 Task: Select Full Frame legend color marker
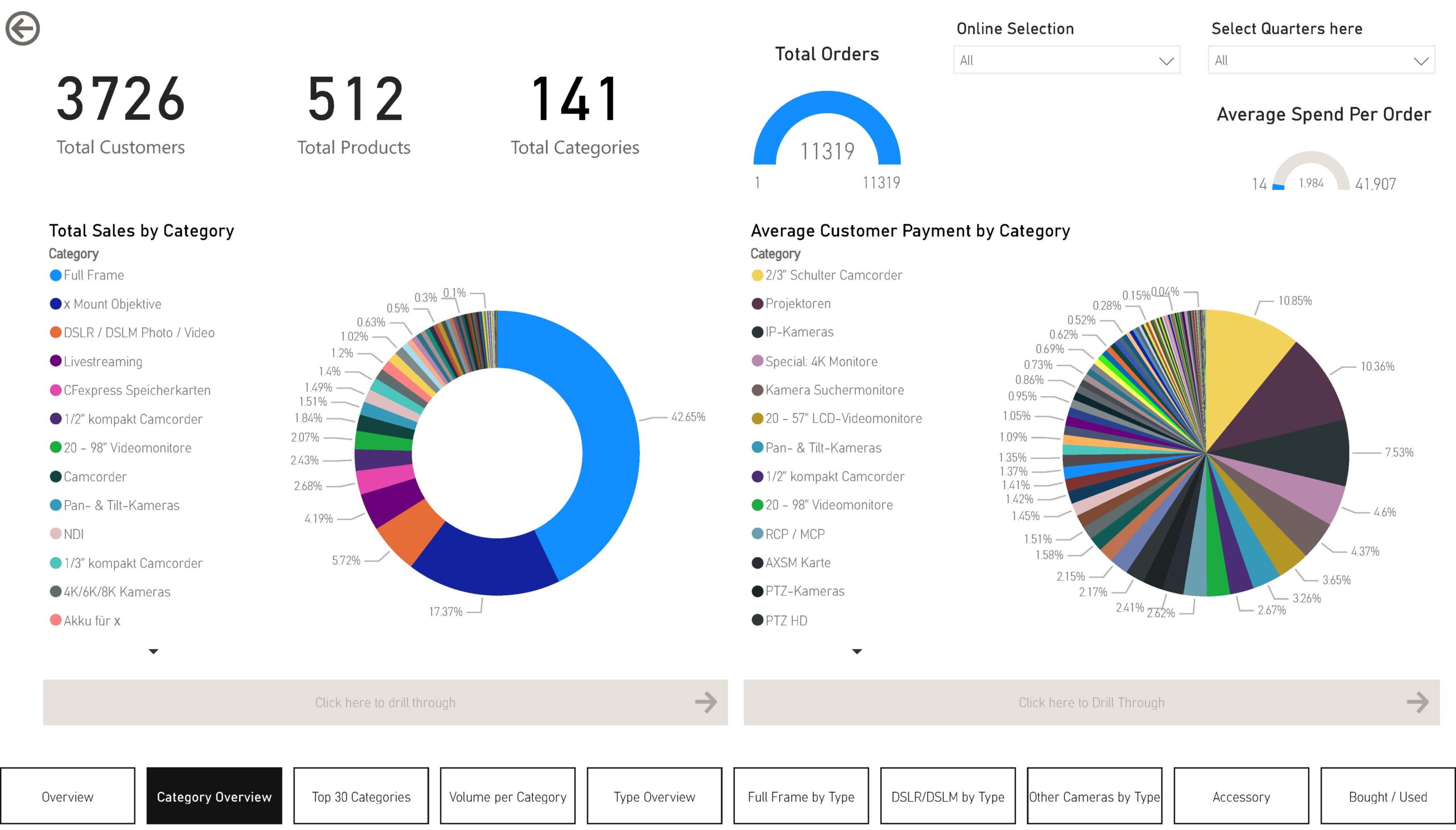point(56,275)
